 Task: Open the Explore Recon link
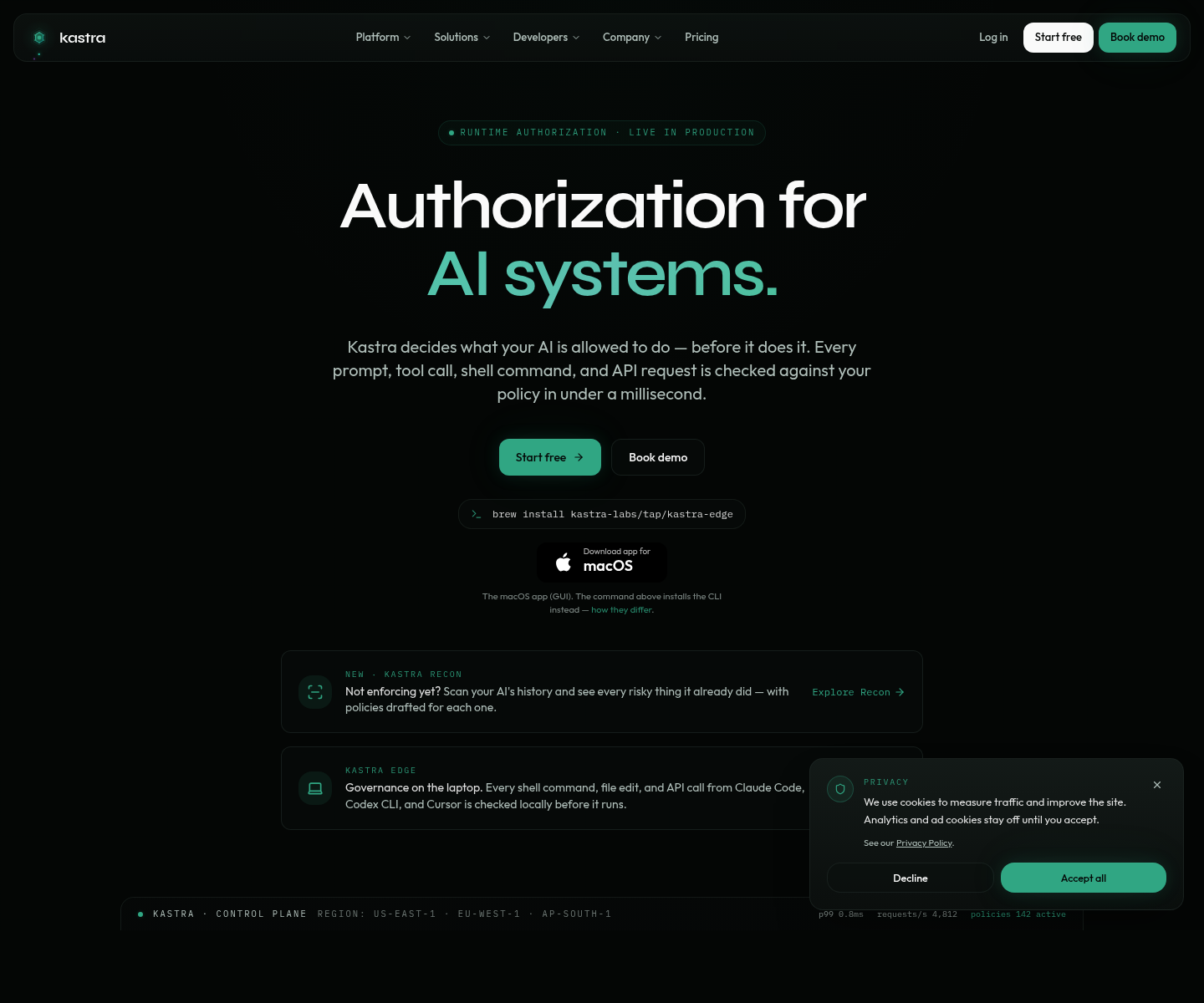859,692
